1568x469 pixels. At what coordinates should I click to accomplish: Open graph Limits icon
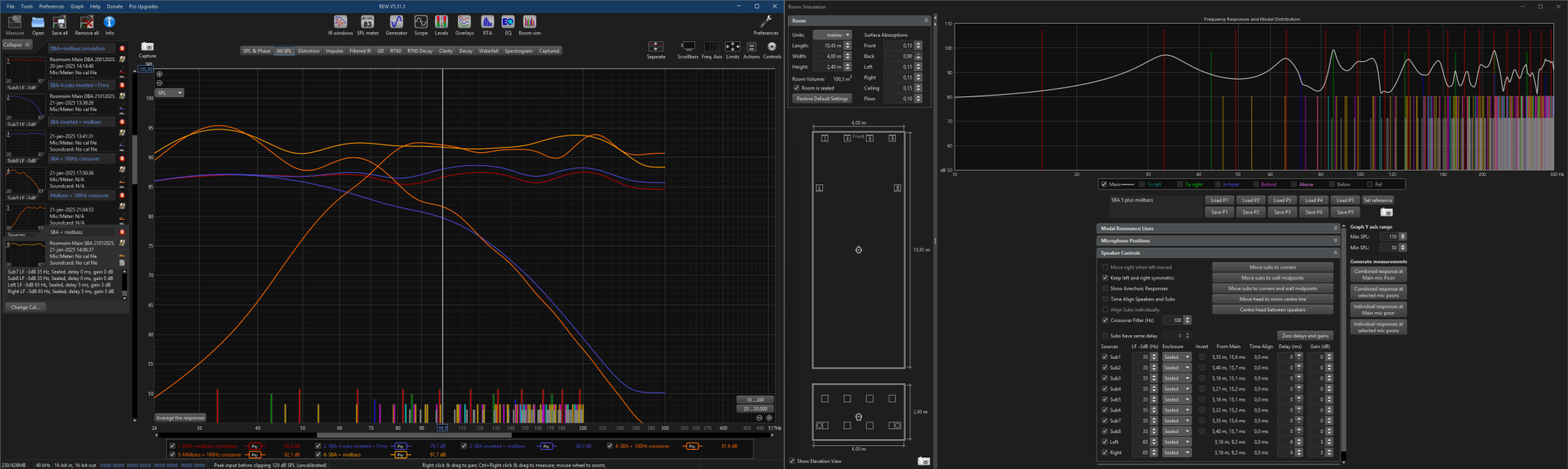(x=733, y=47)
